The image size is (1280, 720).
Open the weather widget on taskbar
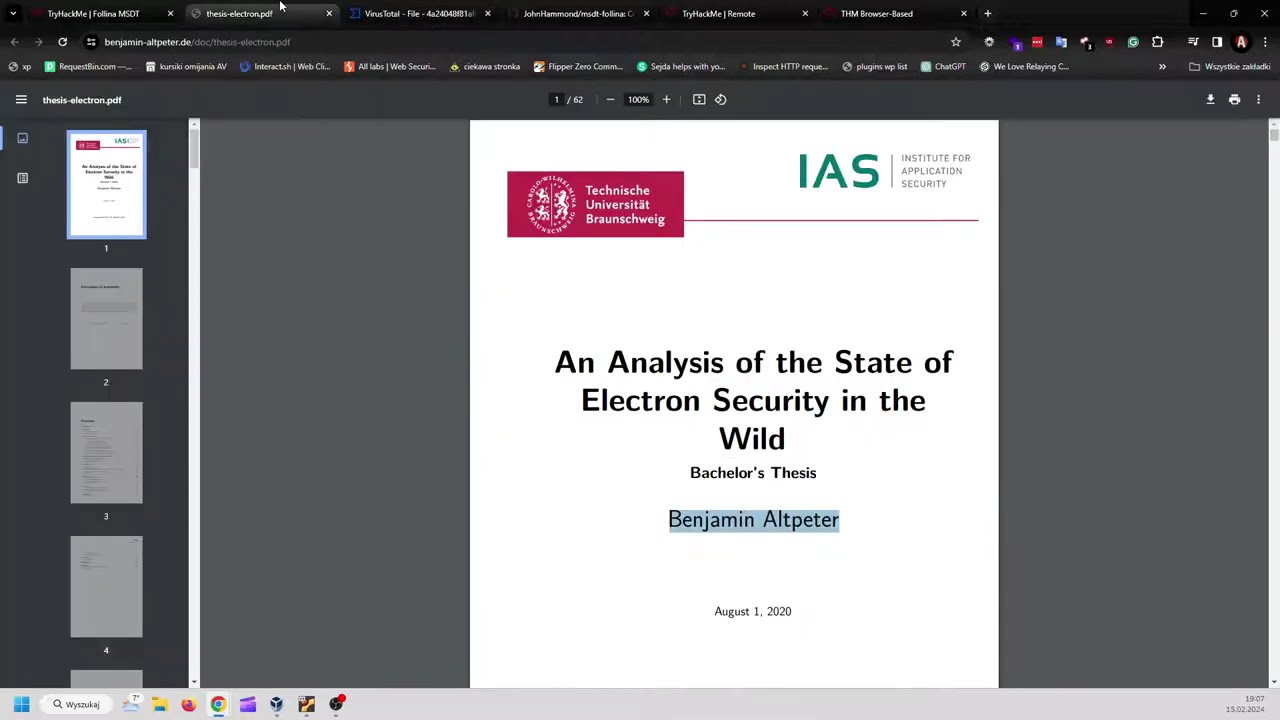pyautogui.click(x=130, y=705)
